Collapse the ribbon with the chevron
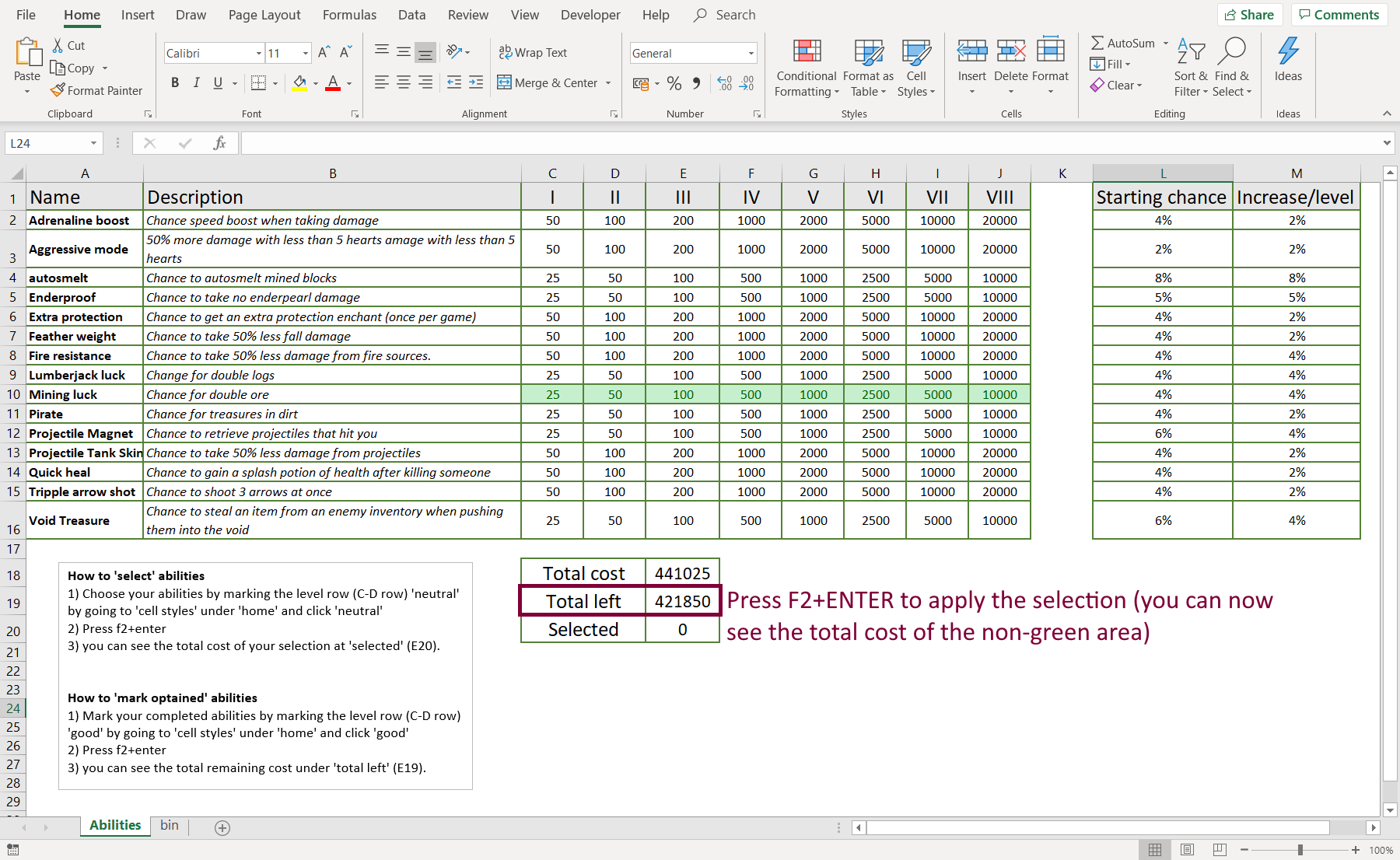The width and height of the screenshot is (1400, 860). (x=1387, y=114)
